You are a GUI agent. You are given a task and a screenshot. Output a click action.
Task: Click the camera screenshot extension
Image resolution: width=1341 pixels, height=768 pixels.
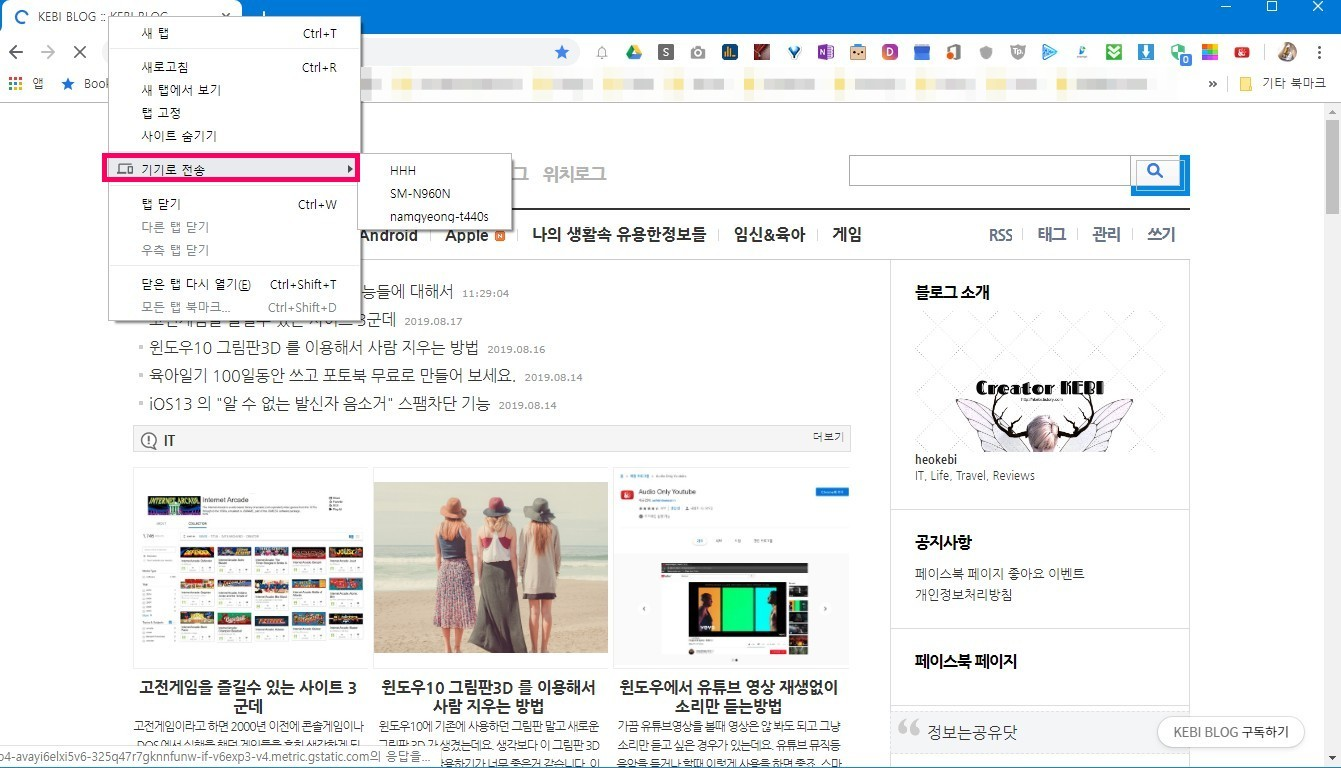coord(698,52)
